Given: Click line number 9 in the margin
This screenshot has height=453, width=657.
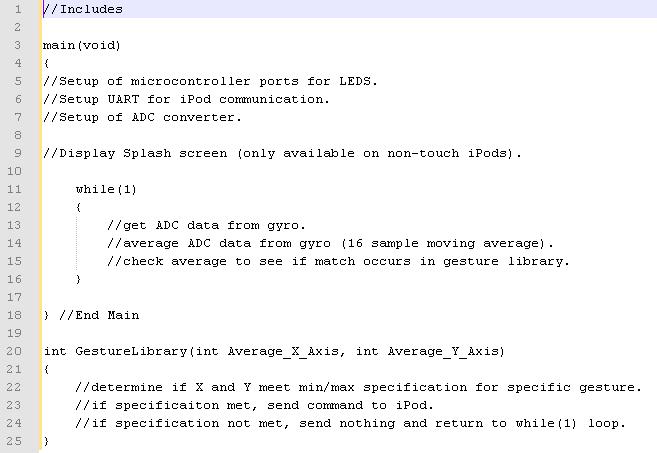Looking at the screenshot, I should pyautogui.click(x=17, y=153).
